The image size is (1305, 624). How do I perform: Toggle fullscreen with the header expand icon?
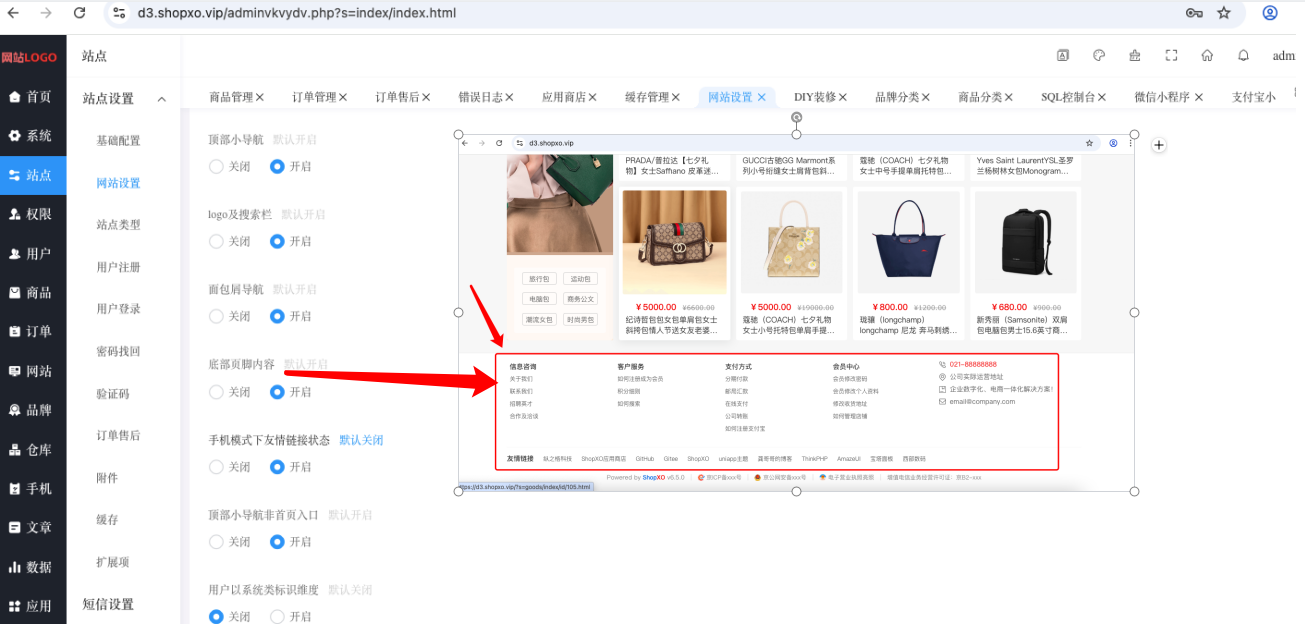[x=1171, y=56]
